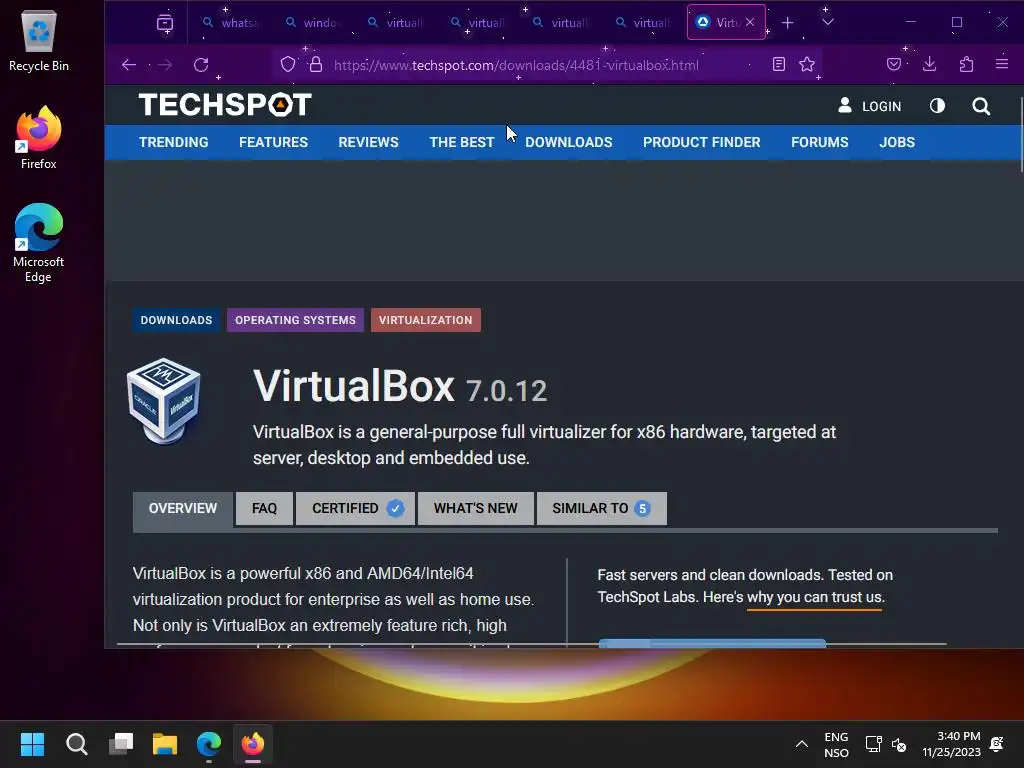This screenshot has width=1024, height=768.
Task: Click the ENG NSO language indicator
Action: coord(836,744)
